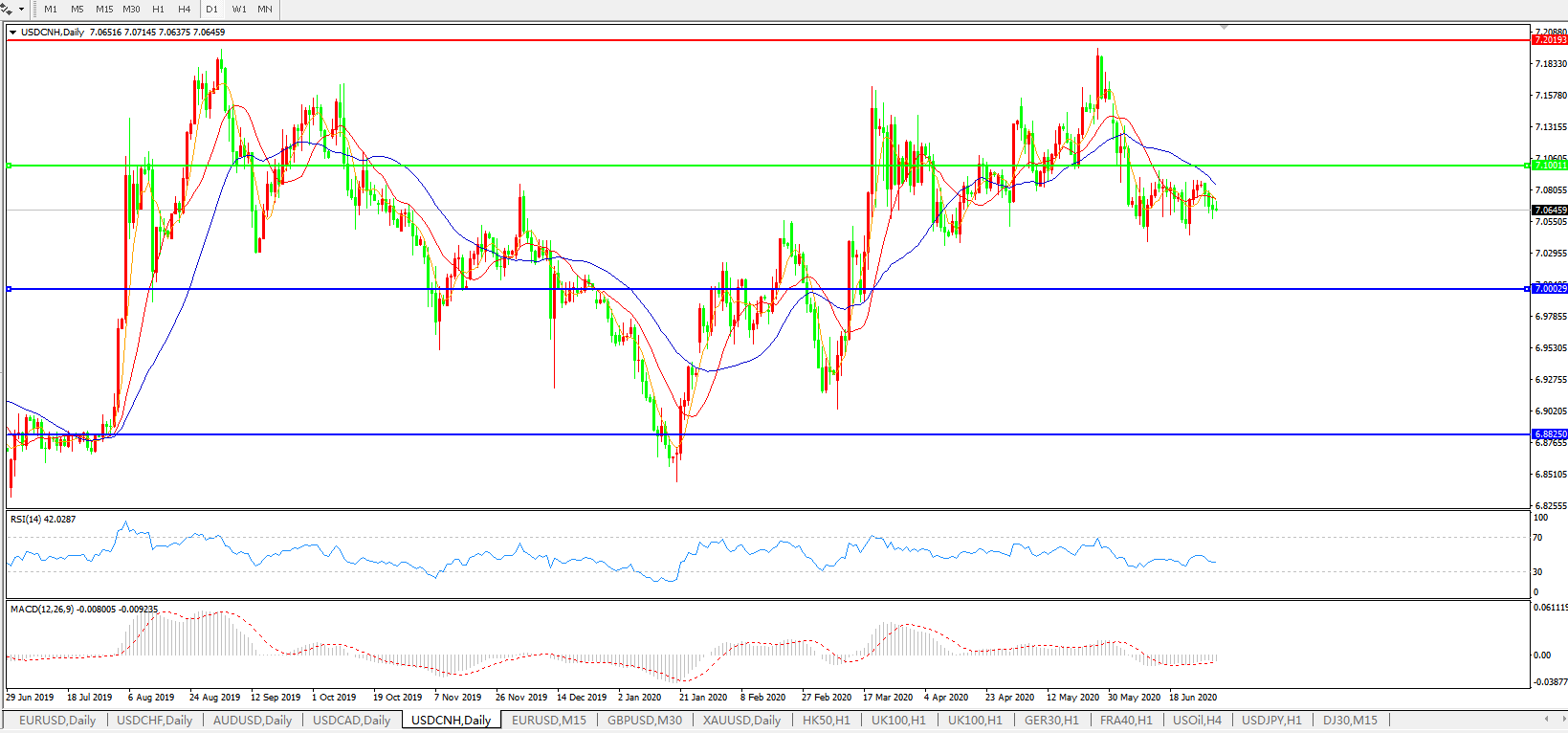The width and height of the screenshot is (1568, 733).
Task: Open the USOil,H4 chart tab
Action: point(1197,721)
